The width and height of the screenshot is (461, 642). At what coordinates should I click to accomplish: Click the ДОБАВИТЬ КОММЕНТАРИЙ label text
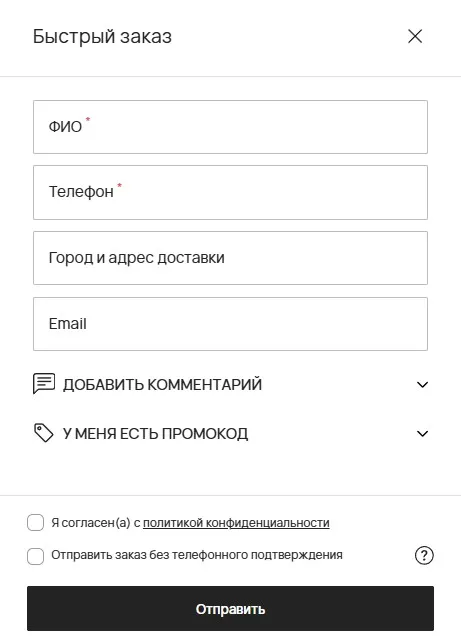point(163,384)
